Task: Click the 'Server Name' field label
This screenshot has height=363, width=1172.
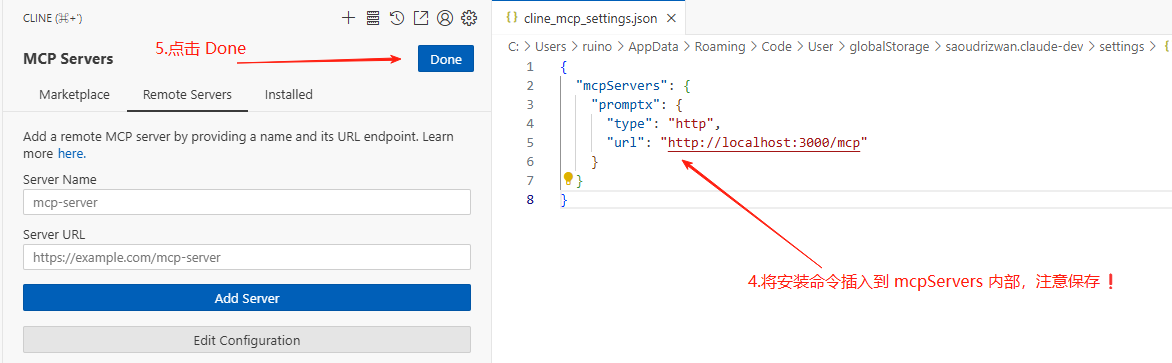Action: (60, 179)
